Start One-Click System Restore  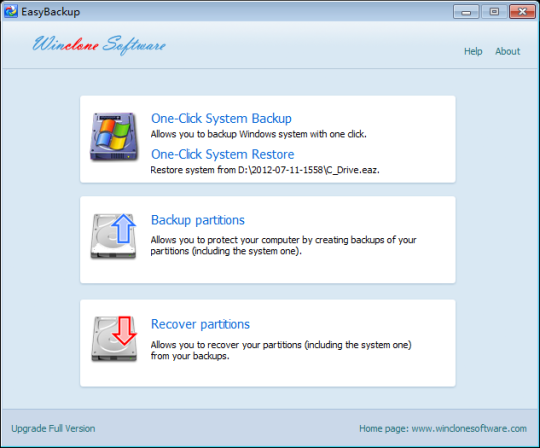(222, 154)
